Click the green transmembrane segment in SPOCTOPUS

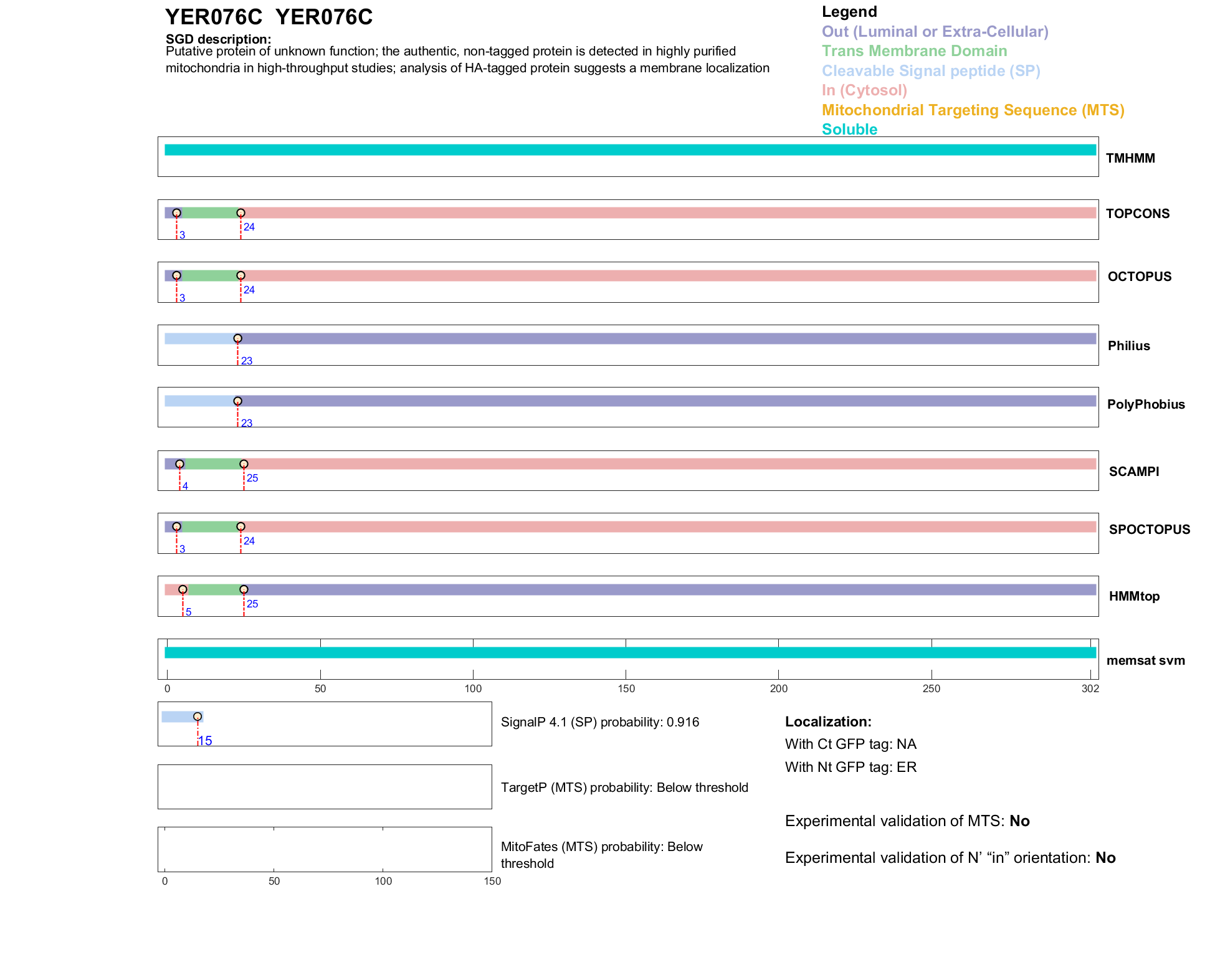209,527
